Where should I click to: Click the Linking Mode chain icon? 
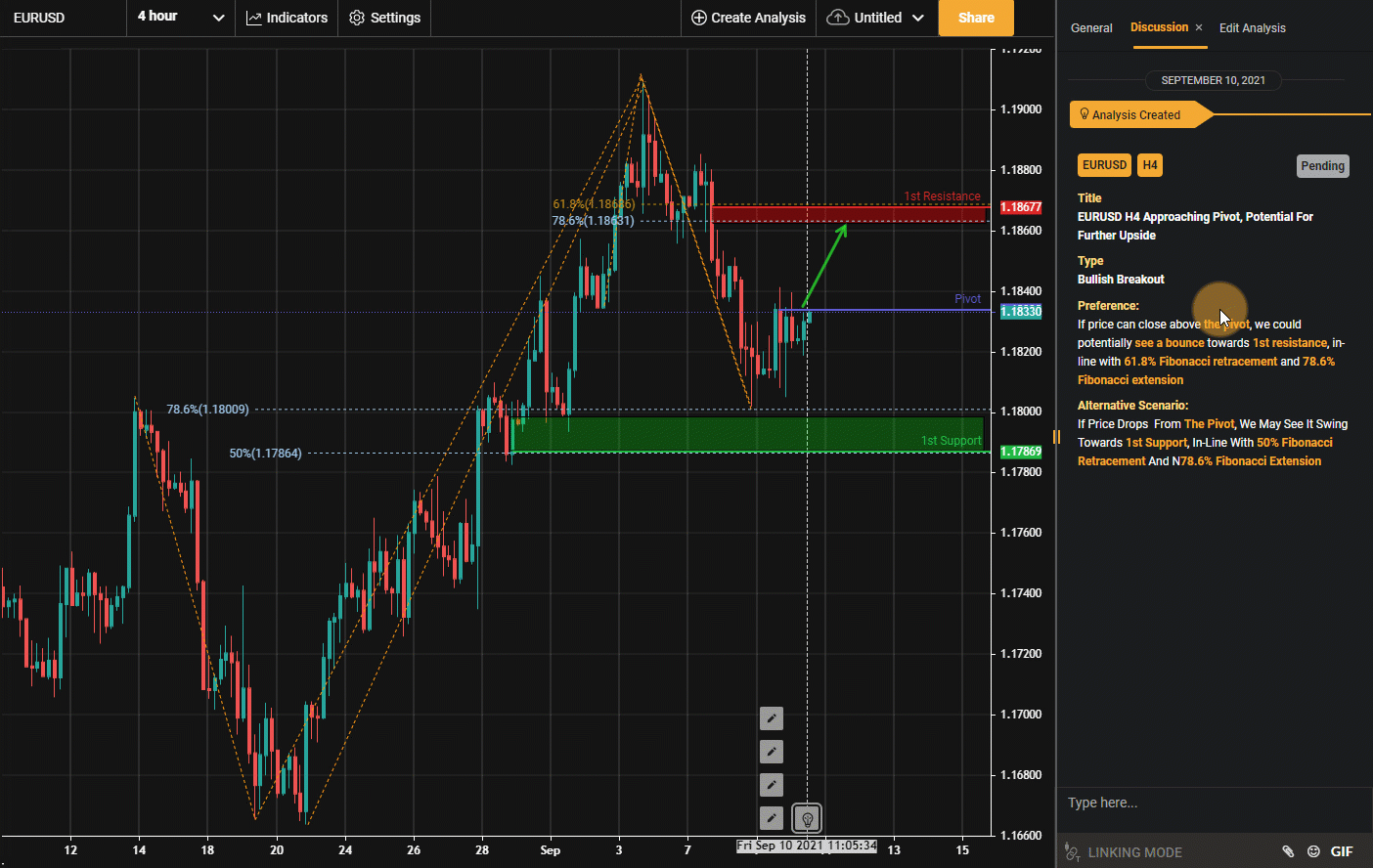click(x=1073, y=852)
